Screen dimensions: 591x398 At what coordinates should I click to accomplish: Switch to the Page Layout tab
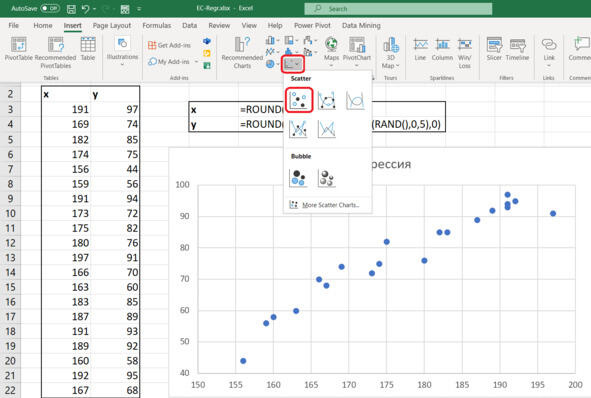point(112,25)
